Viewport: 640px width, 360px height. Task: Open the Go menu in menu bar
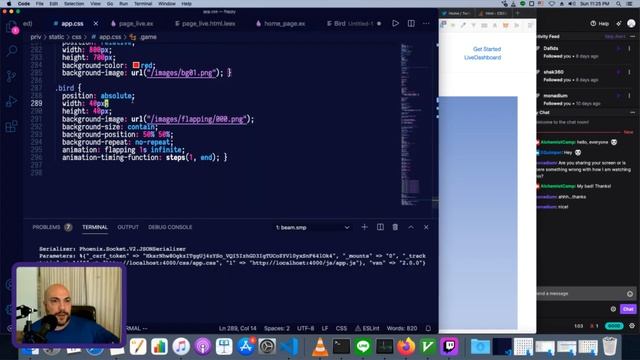110,4
